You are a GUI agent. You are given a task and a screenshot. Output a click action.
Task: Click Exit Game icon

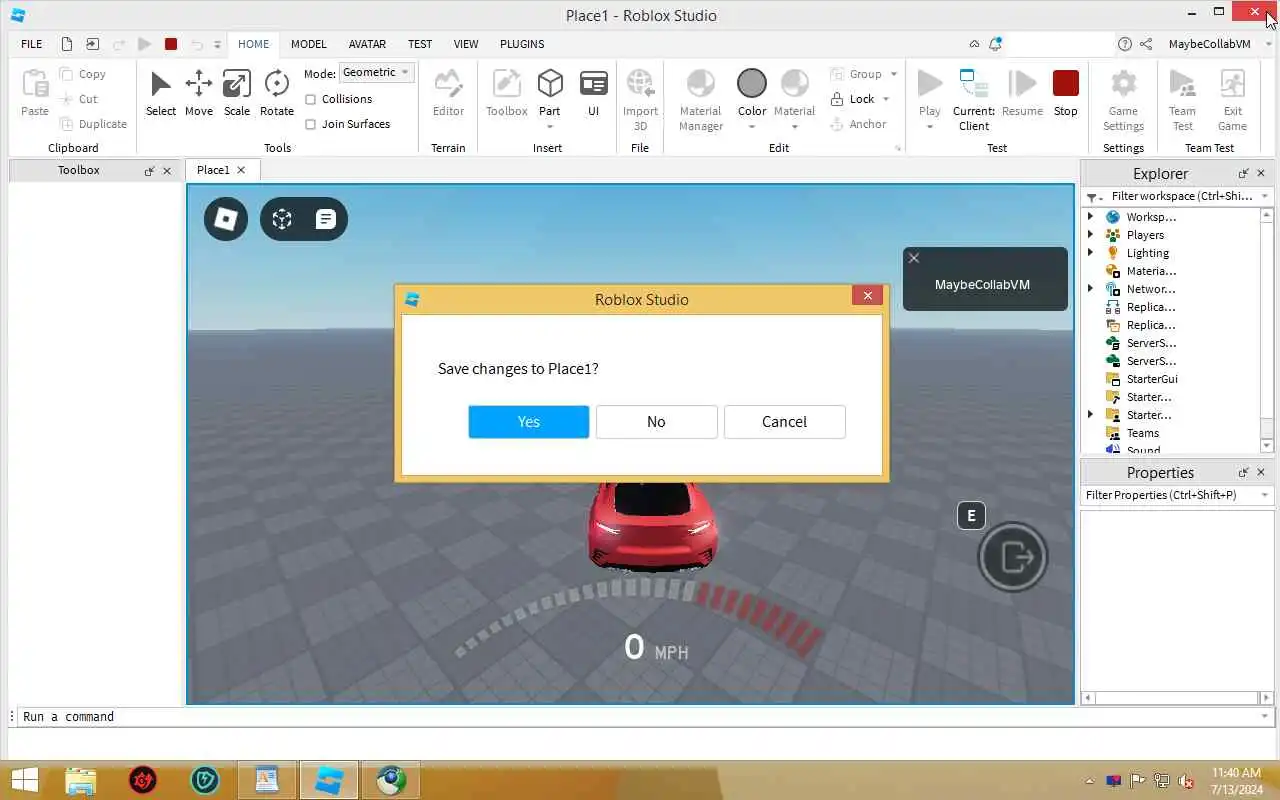1232,98
